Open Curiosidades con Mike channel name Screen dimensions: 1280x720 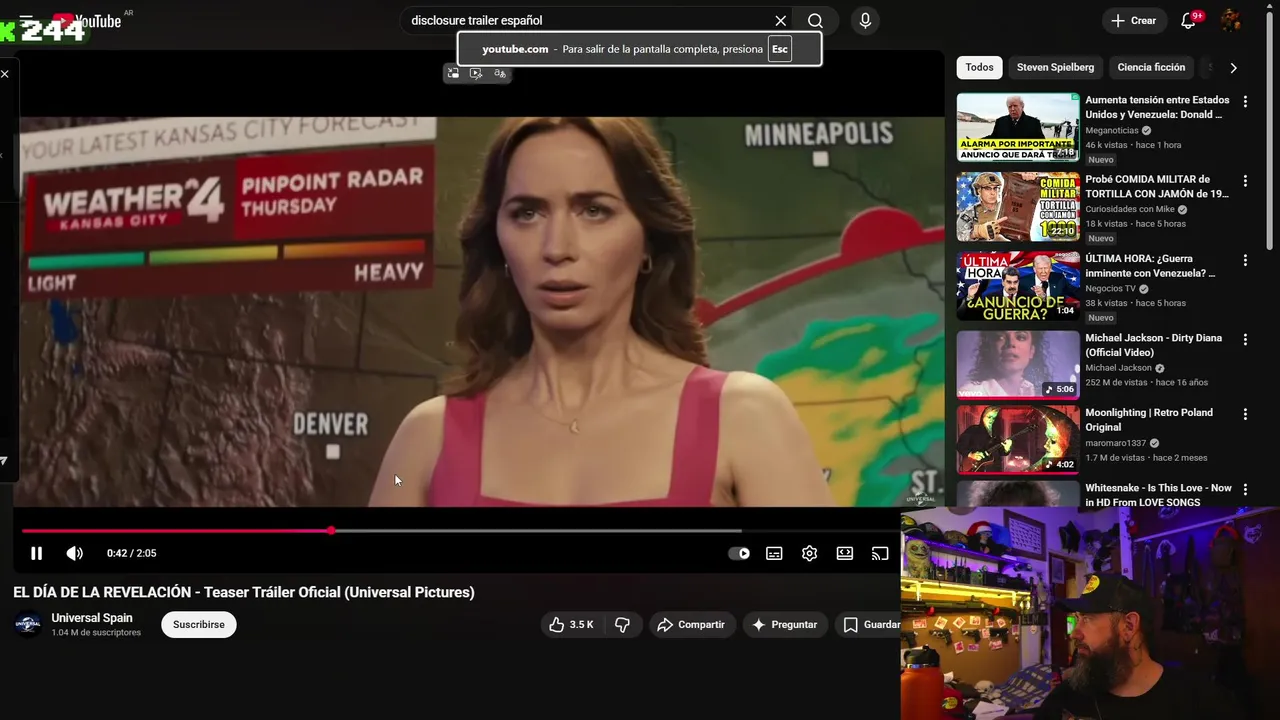coord(1130,209)
